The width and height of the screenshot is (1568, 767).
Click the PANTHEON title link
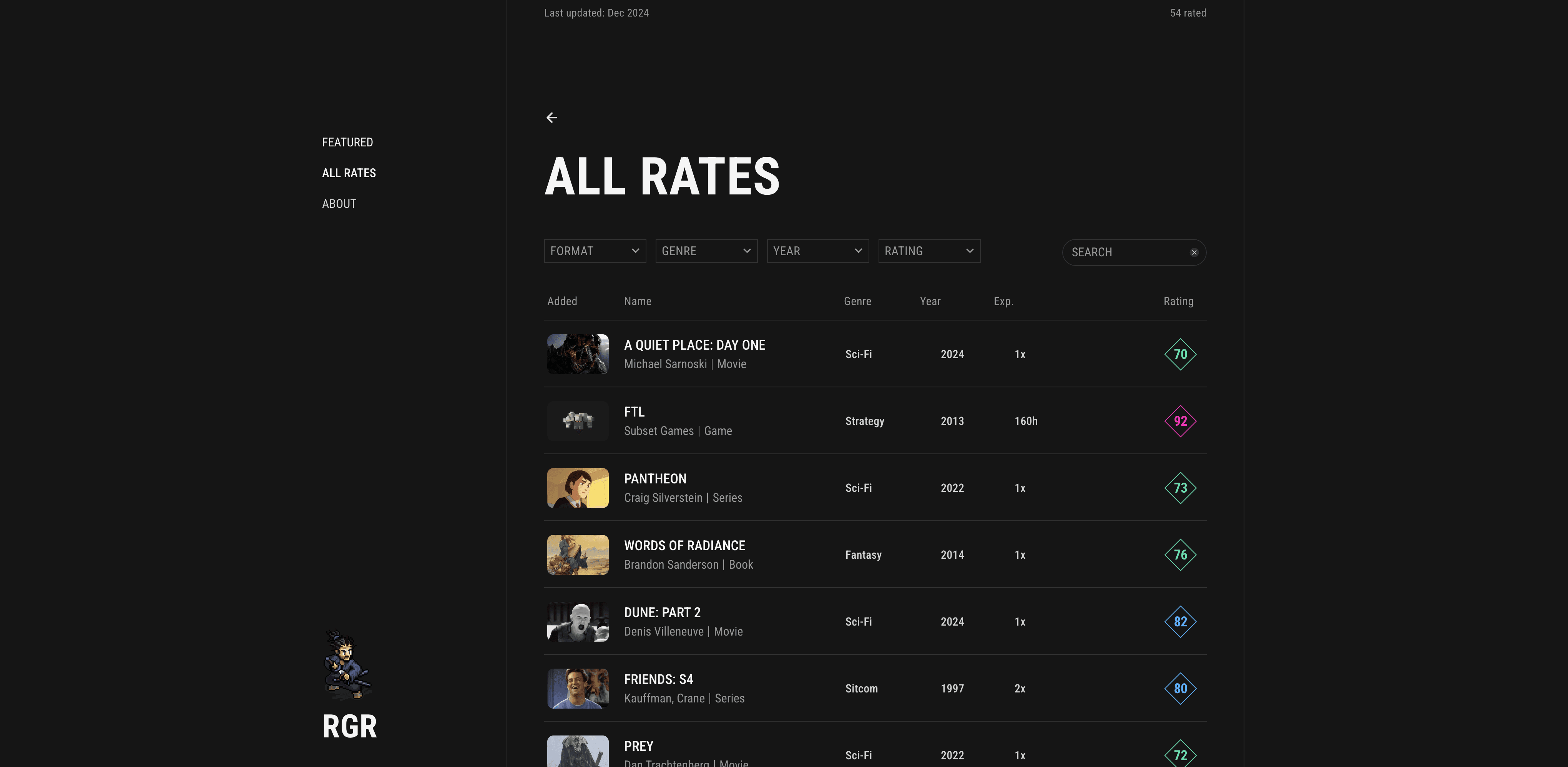[655, 478]
